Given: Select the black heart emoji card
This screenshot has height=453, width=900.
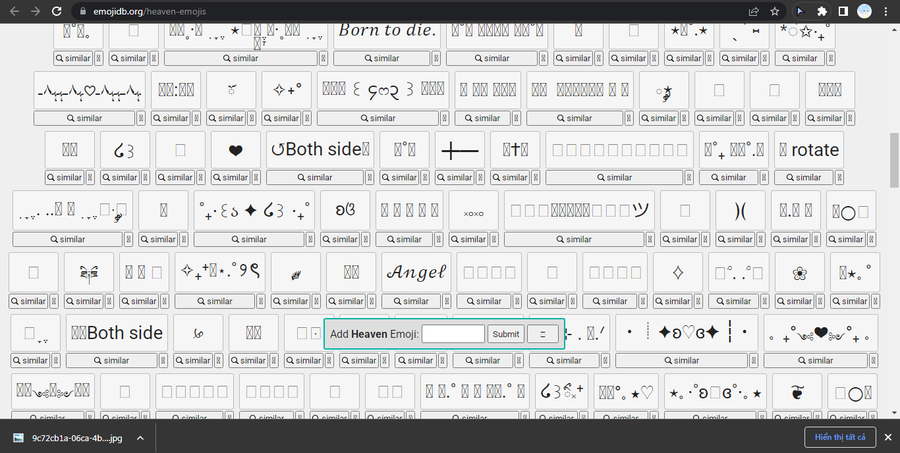Looking at the screenshot, I should [235, 150].
